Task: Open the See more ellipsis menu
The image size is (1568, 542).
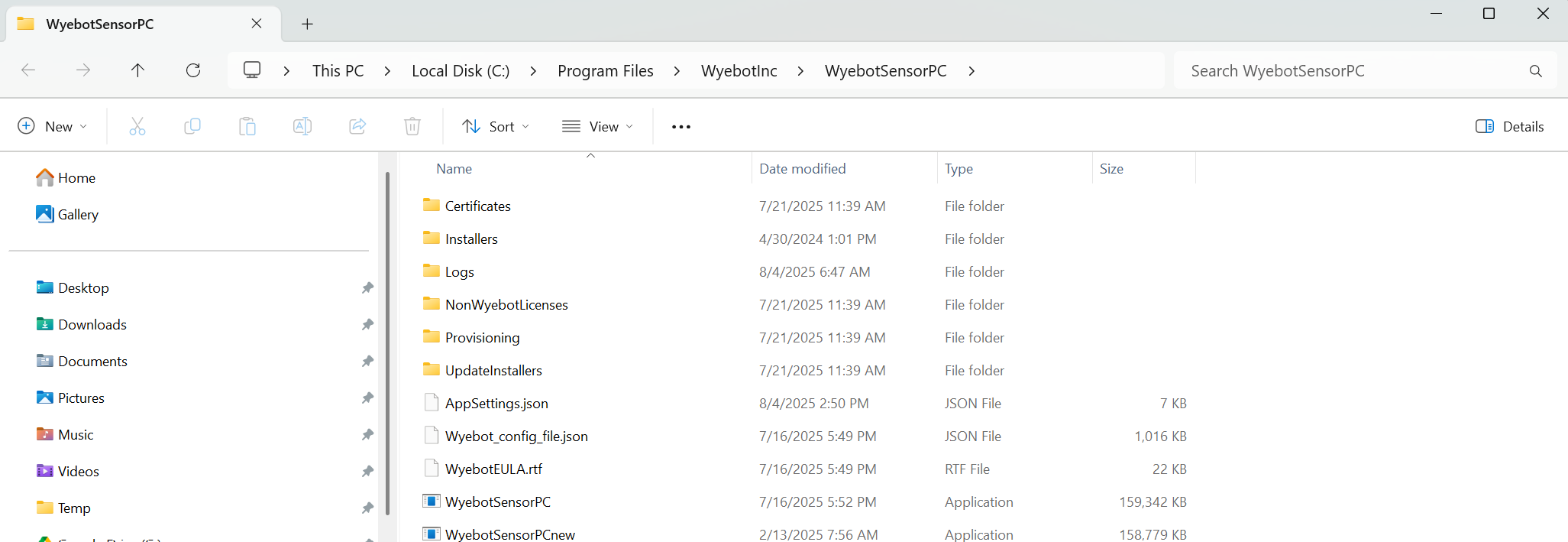Action: [681, 127]
